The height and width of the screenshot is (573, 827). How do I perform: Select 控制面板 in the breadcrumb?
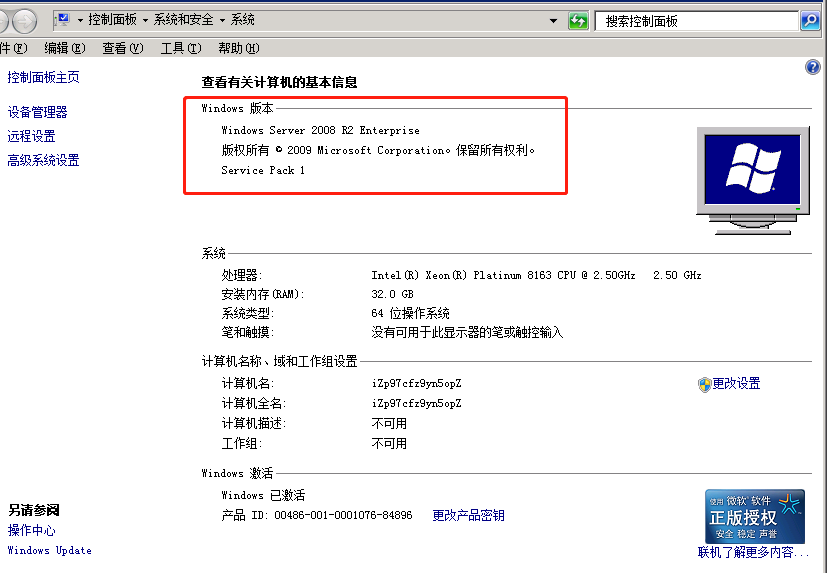[112, 20]
